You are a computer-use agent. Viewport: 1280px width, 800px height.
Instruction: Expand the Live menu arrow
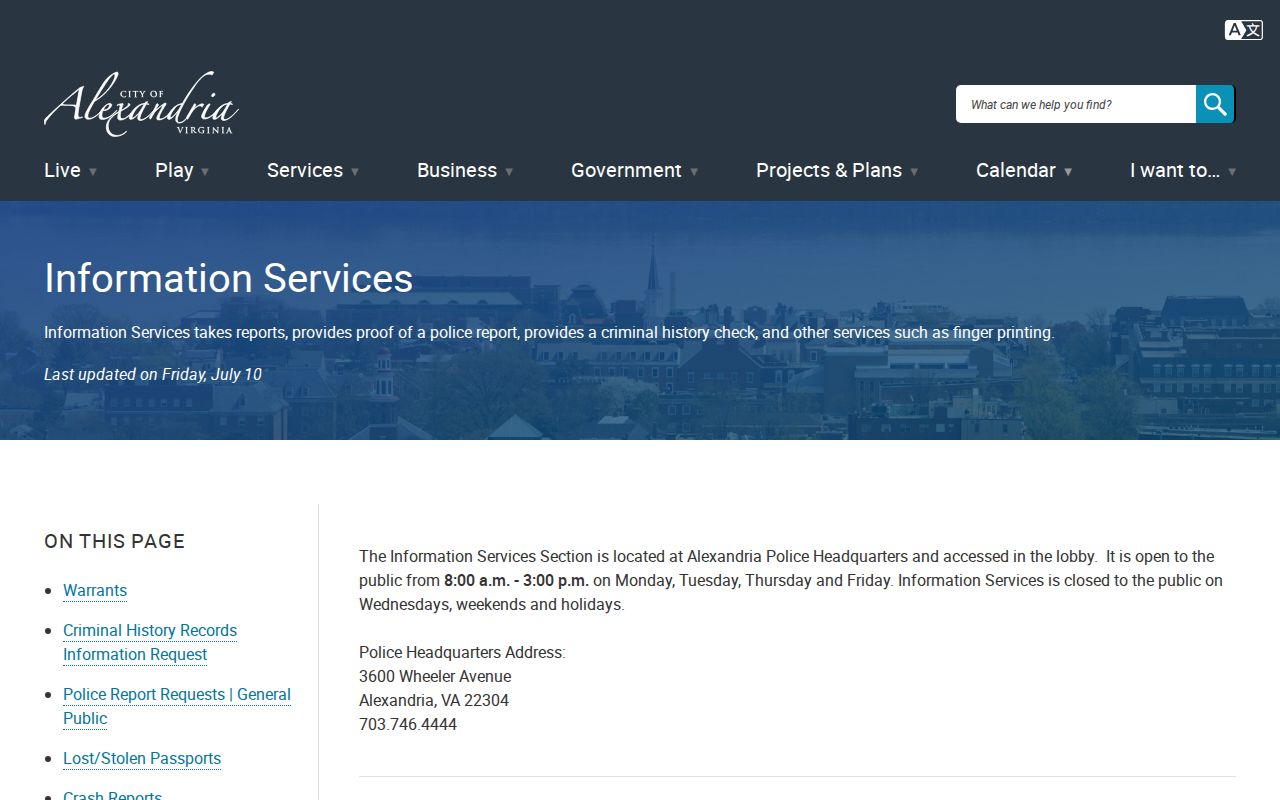pyautogui.click(x=93, y=172)
